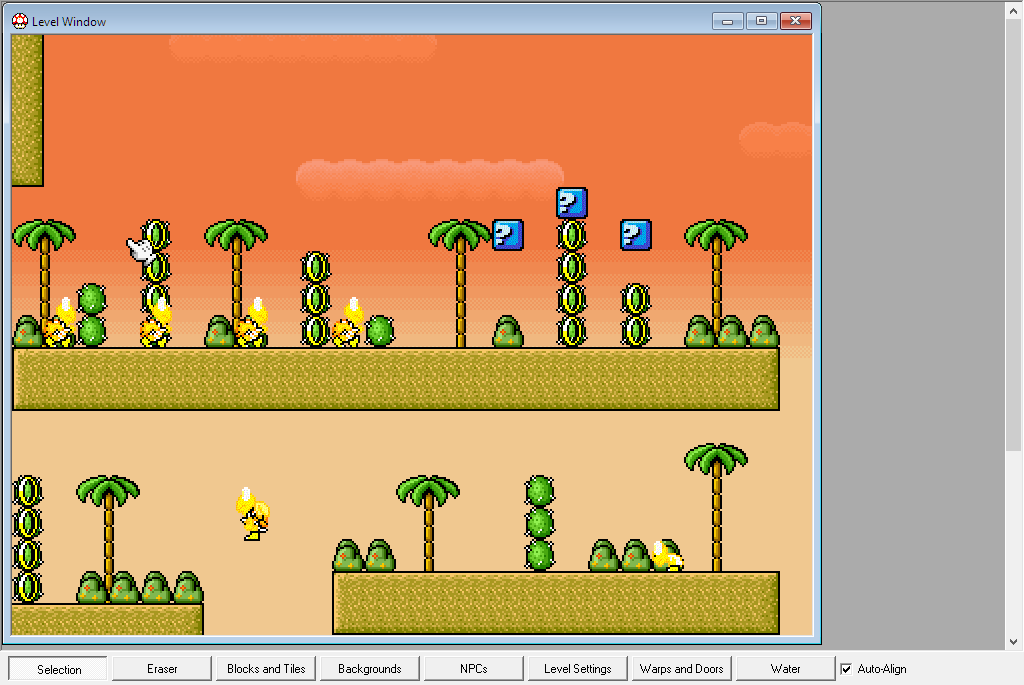This screenshot has width=1024, height=685.
Task: Select the palm tree on lower left platform
Action: tap(108, 539)
